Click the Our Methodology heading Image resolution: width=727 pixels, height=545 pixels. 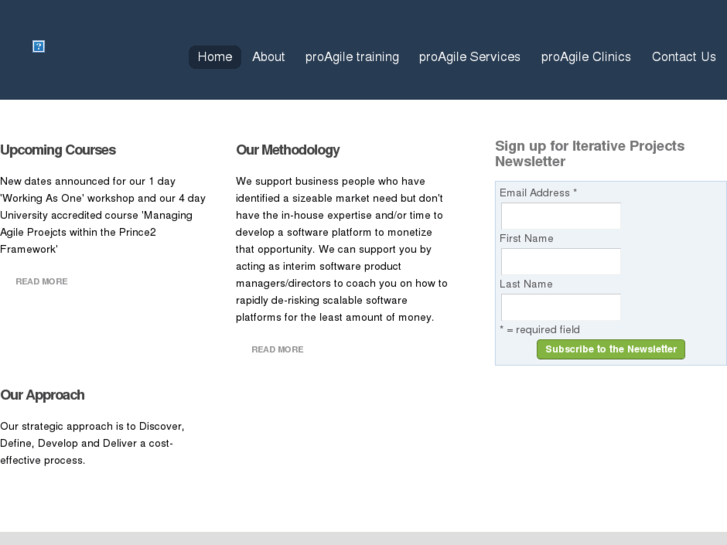(x=288, y=150)
